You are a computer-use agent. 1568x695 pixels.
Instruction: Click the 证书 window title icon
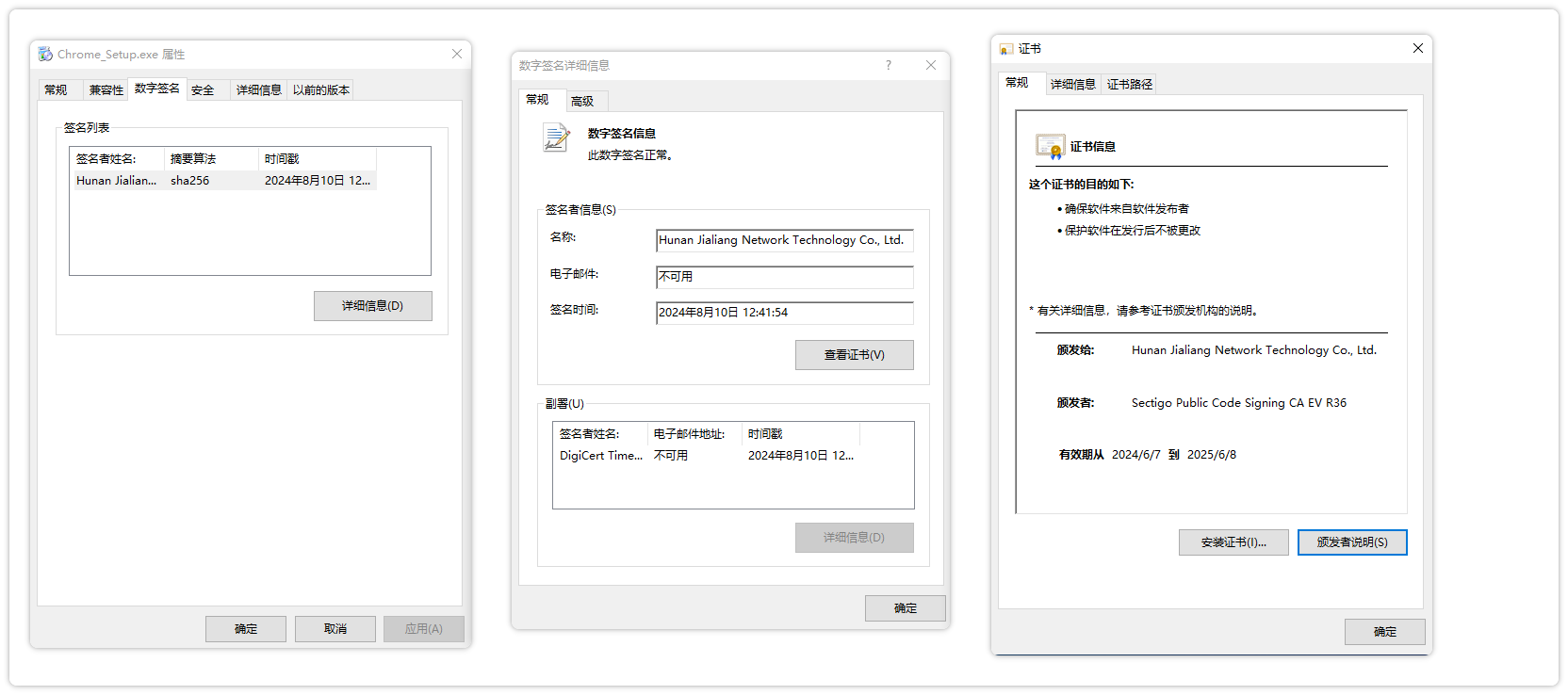1006,49
